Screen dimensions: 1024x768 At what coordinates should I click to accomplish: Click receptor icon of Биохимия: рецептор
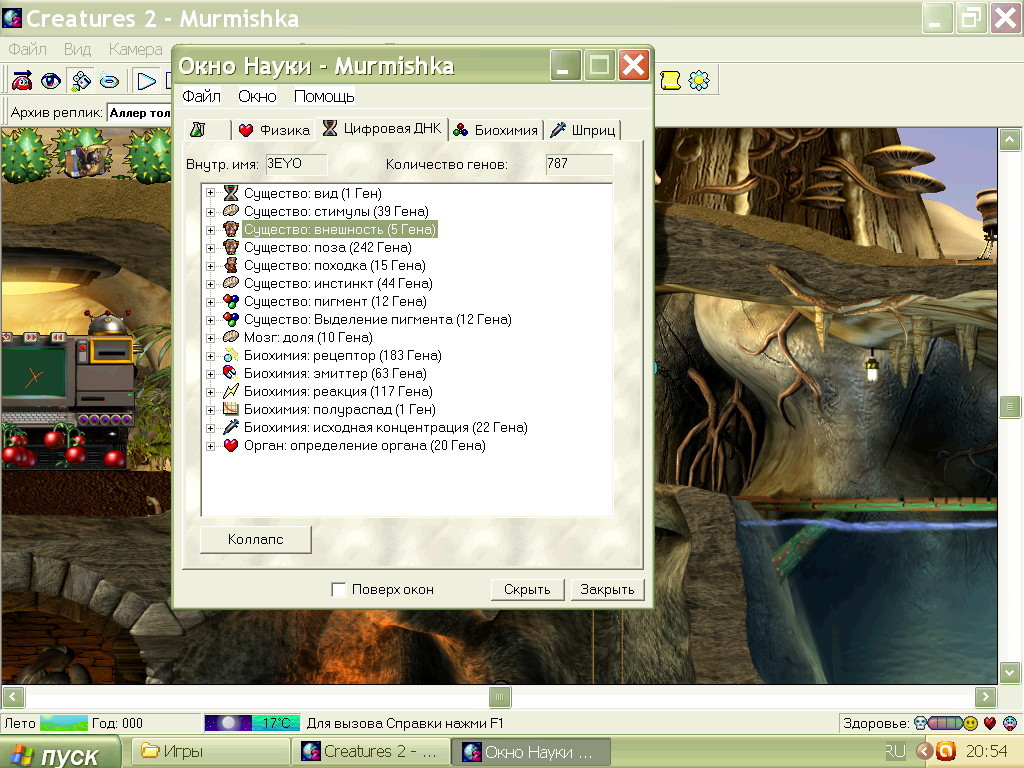[x=231, y=355]
